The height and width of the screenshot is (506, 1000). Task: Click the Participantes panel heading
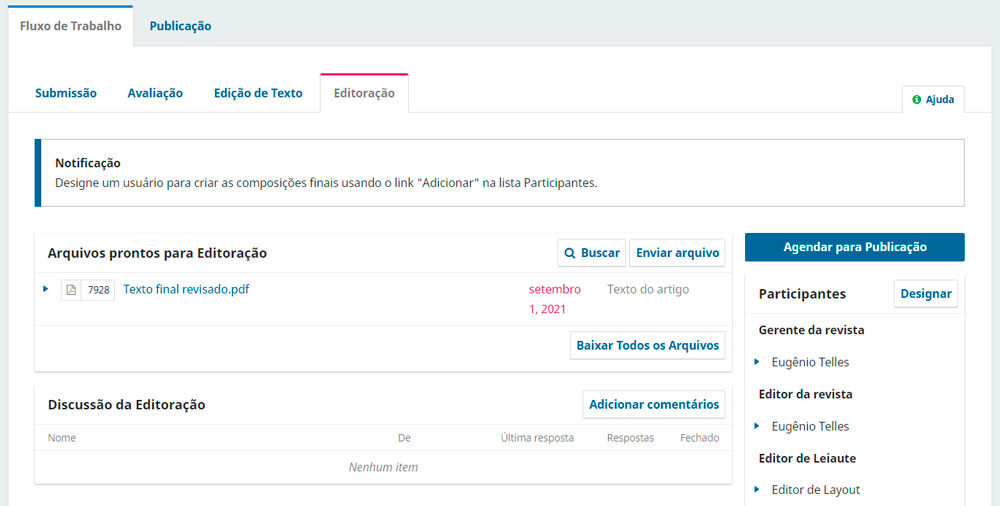coord(802,294)
